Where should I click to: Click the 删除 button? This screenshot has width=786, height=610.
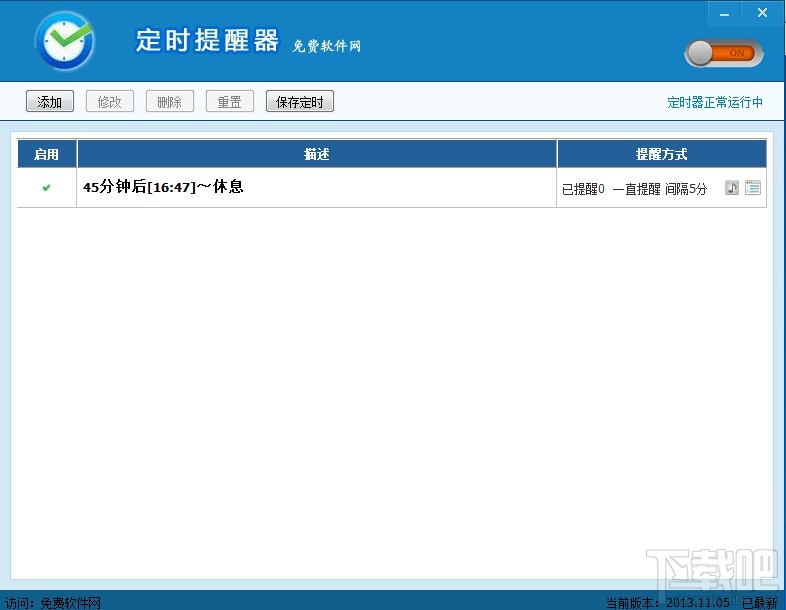(169, 102)
